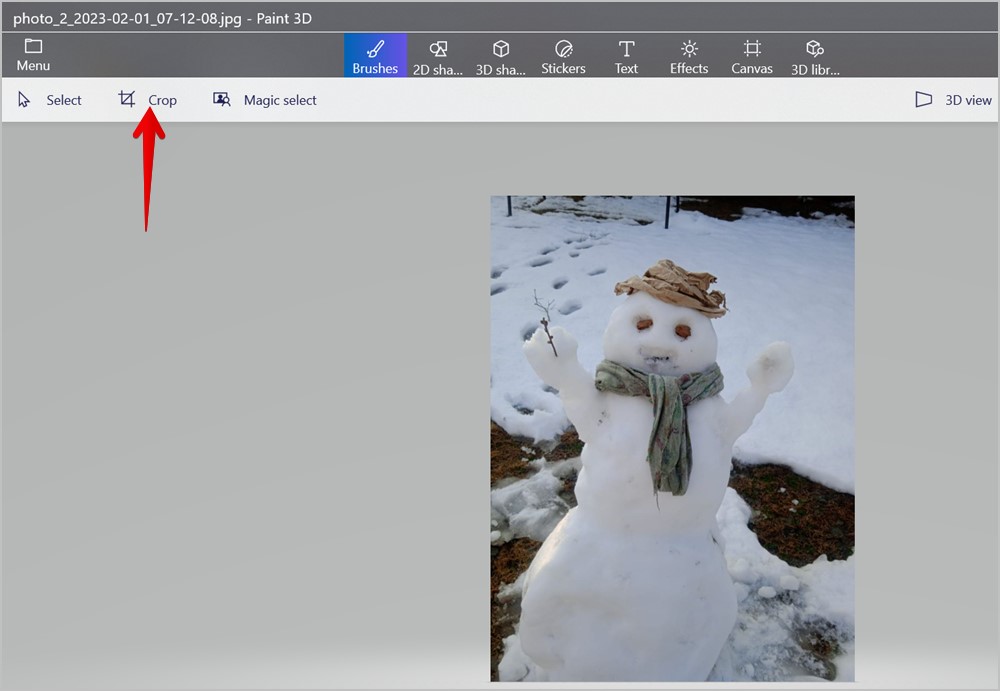Click the twig in the snowman's hand
Viewport: 1000px width, 691px height.
pos(546,322)
